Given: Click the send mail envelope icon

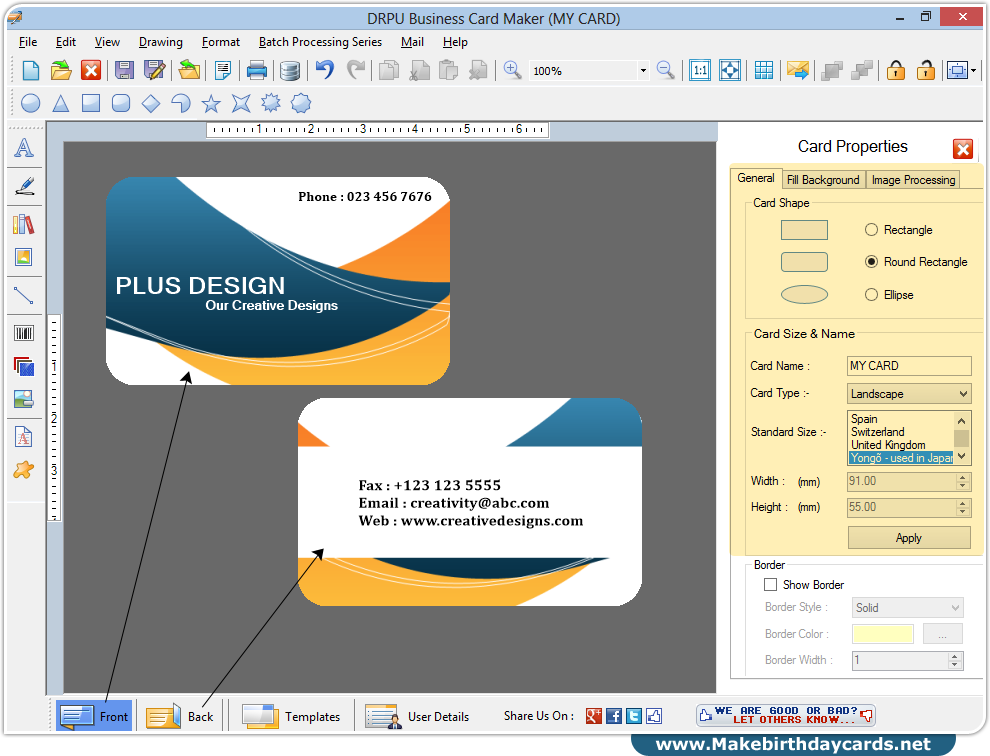Looking at the screenshot, I should pos(797,70).
